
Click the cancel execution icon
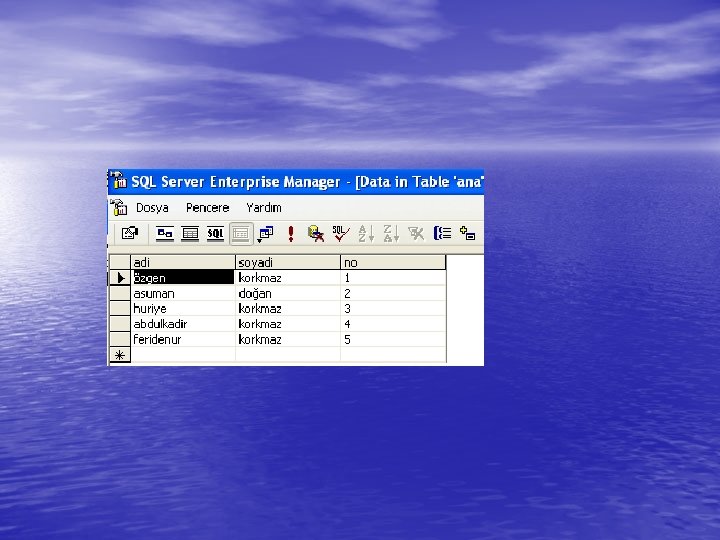pyautogui.click(x=315, y=233)
